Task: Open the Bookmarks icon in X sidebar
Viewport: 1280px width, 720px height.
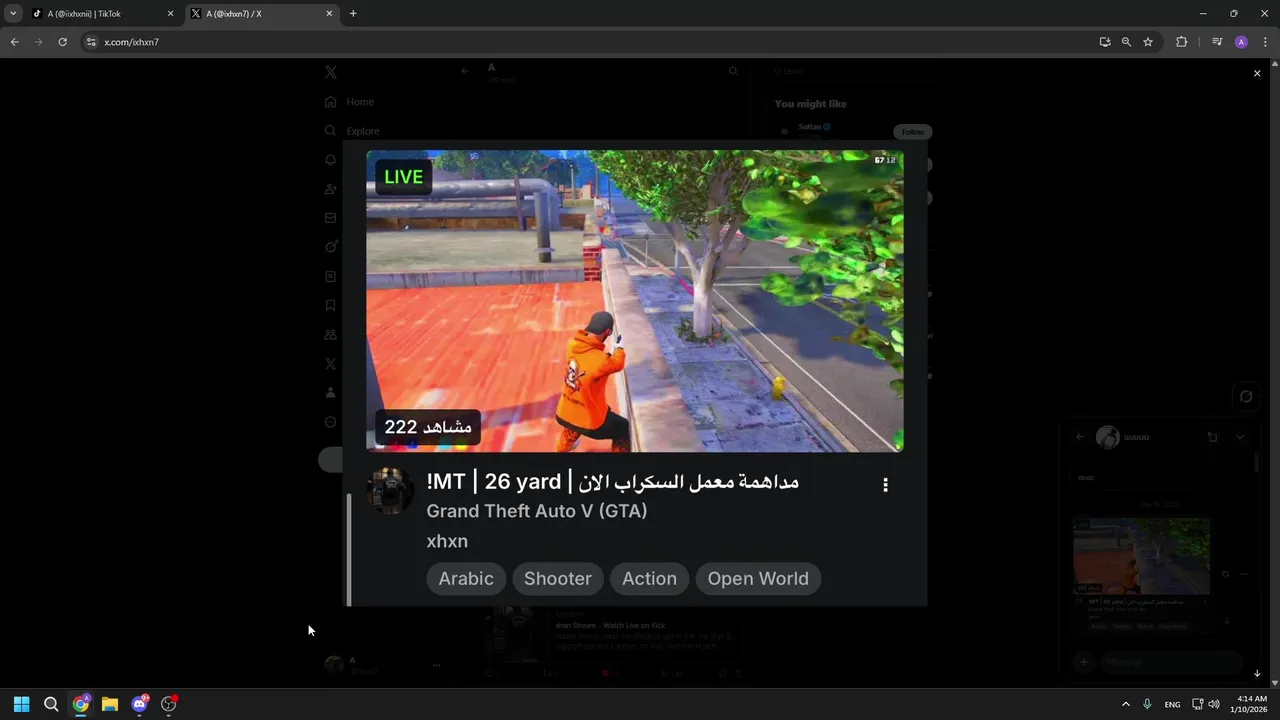Action: pos(331,305)
